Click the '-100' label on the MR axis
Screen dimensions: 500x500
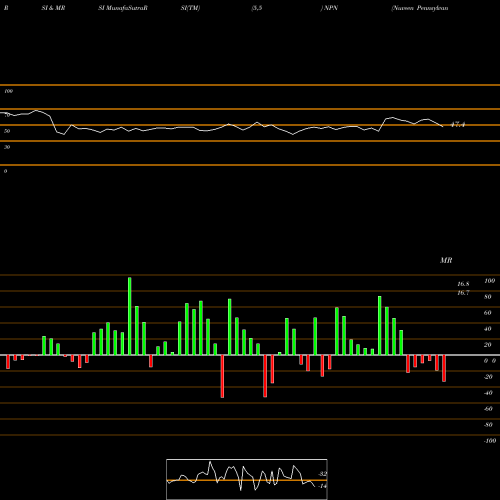(490, 441)
